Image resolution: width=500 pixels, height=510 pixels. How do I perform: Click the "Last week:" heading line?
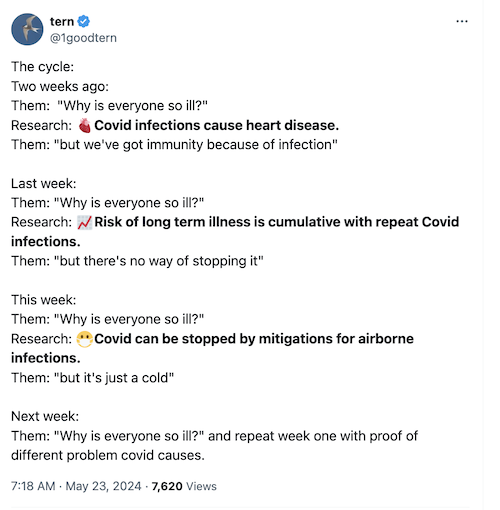[44, 183]
